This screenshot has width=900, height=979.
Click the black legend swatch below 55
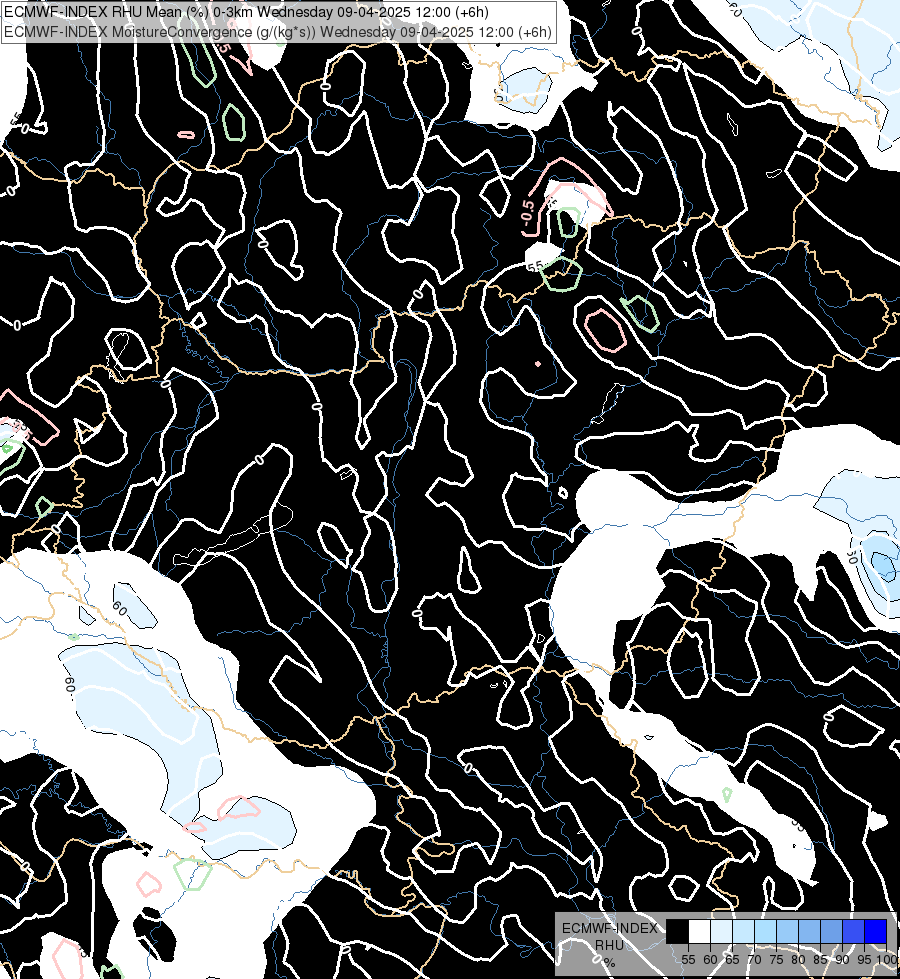[x=677, y=932]
